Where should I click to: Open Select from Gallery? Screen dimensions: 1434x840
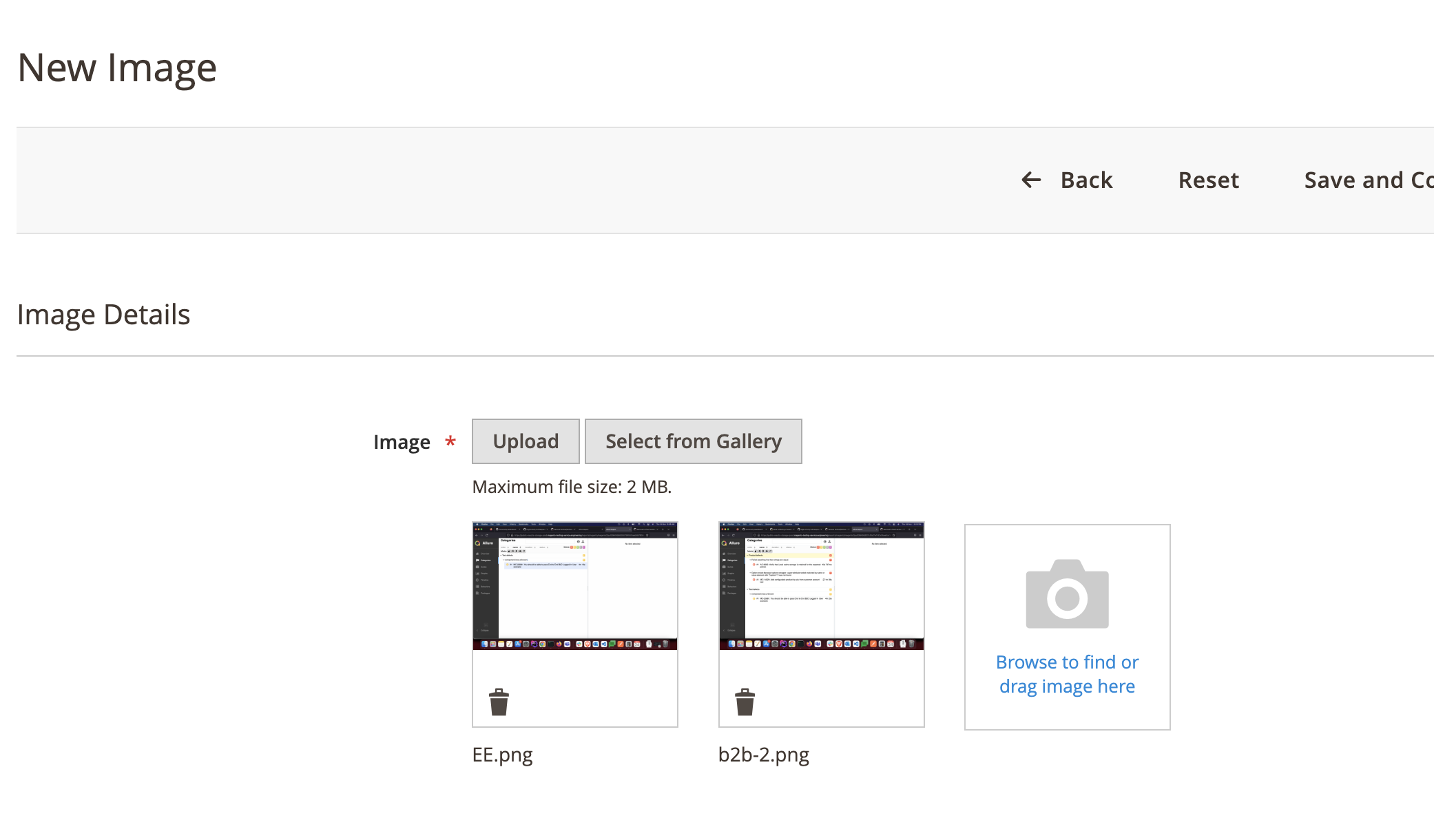point(693,441)
